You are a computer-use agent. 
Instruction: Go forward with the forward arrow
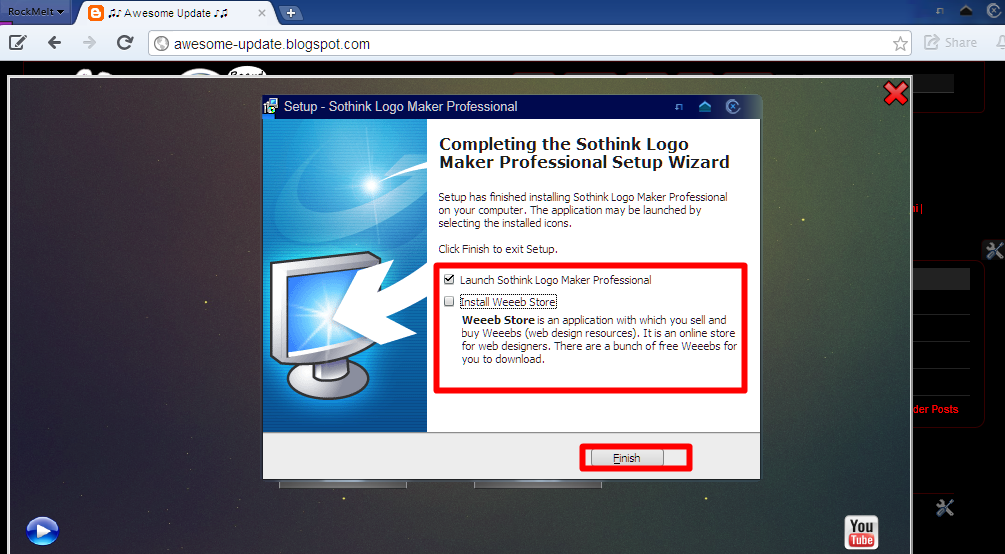click(x=89, y=43)
